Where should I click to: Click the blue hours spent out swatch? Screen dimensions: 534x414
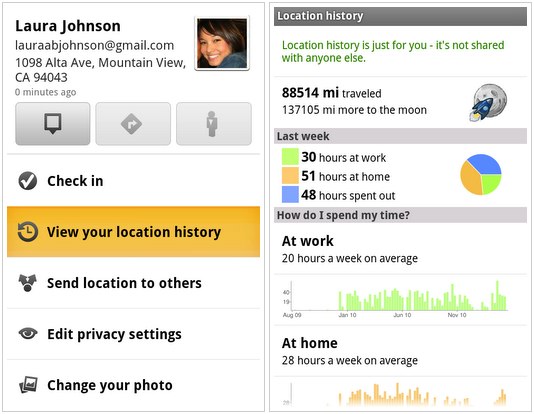[290, 194]
